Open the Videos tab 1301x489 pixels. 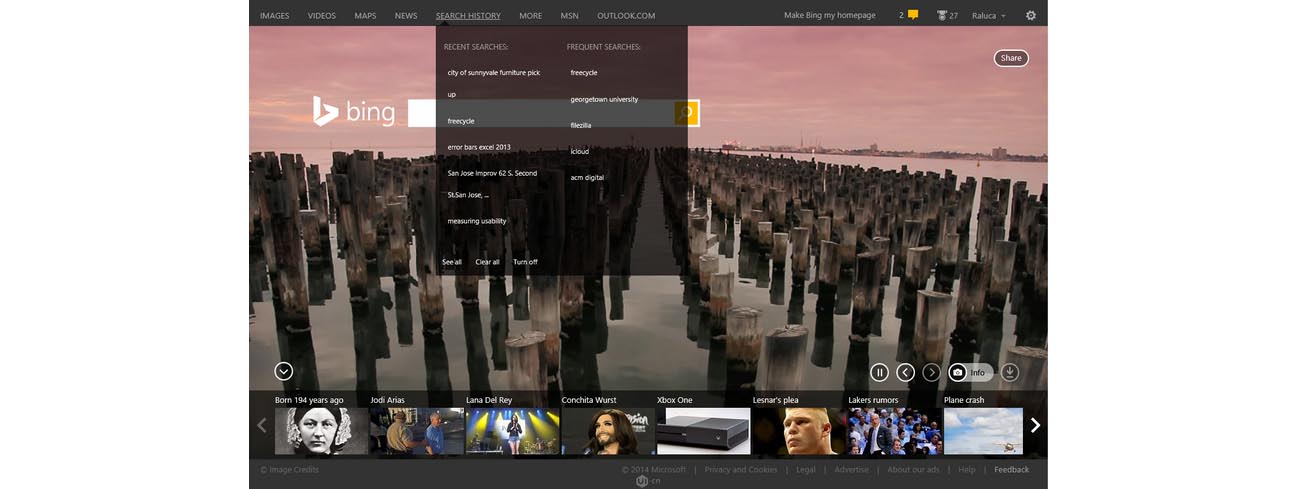click(x=322, y=16)
